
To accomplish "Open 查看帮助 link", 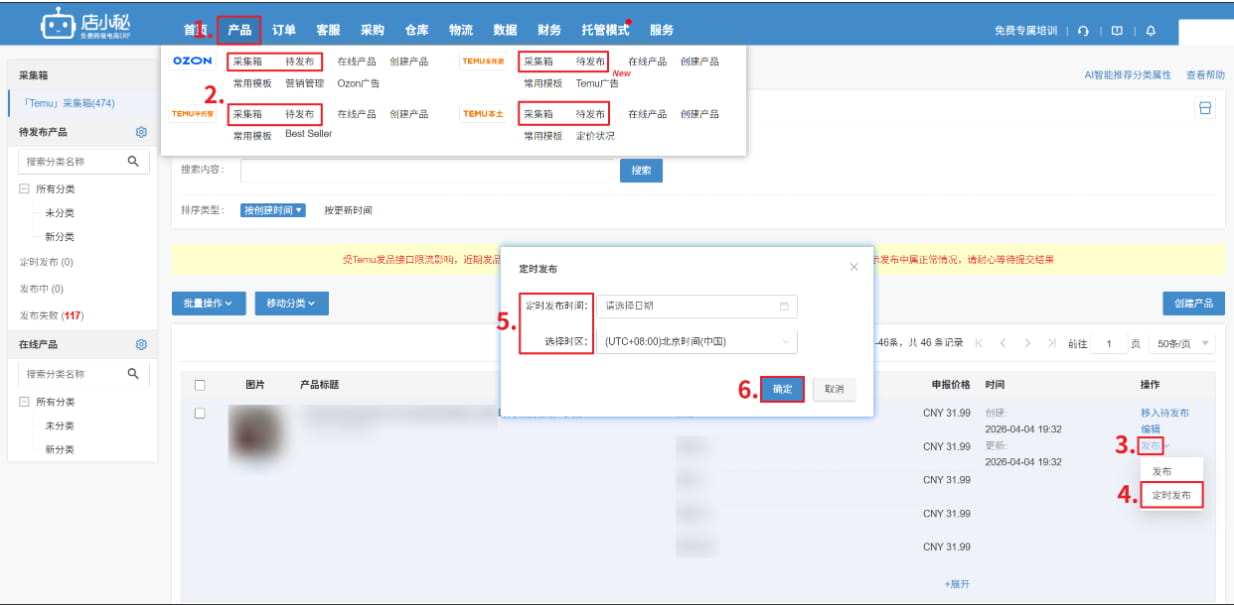I will [1206, 75].
